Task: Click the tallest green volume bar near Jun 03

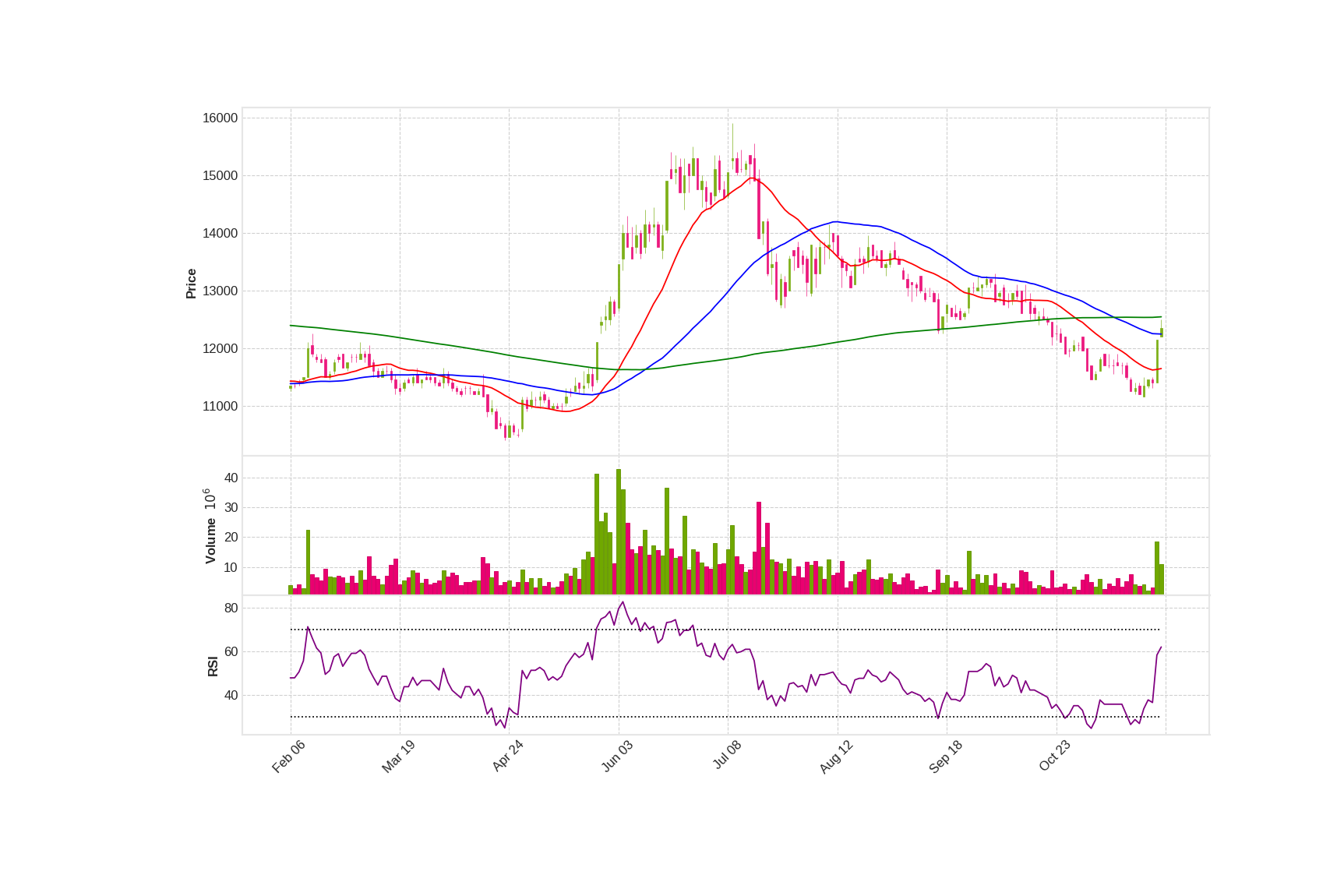Action: [x=619, y=531]
